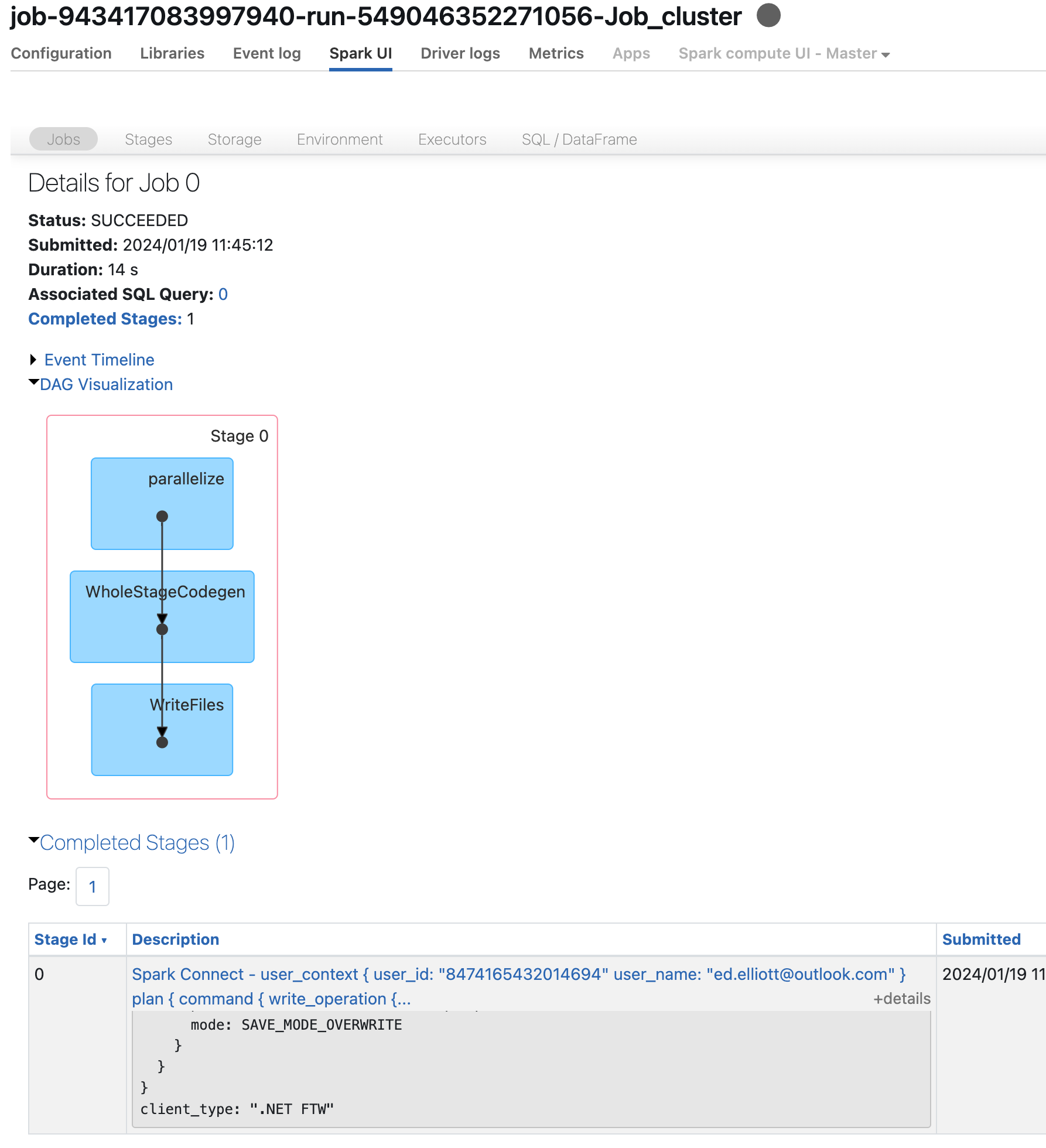Click the Completed Stages summary link
The width and height of the screenshot is (1046, 1148).
(x=105, y=319)
